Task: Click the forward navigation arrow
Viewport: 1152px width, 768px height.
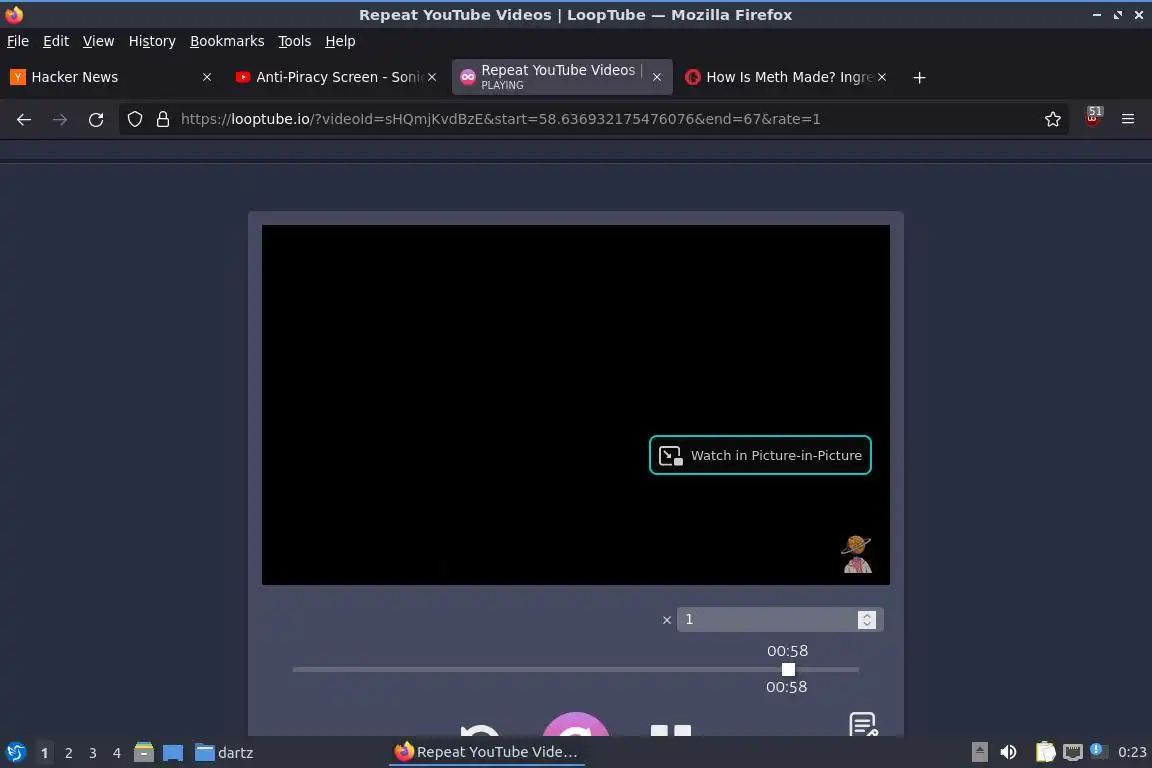Action: pyautogui.click(x=60, y=119)
